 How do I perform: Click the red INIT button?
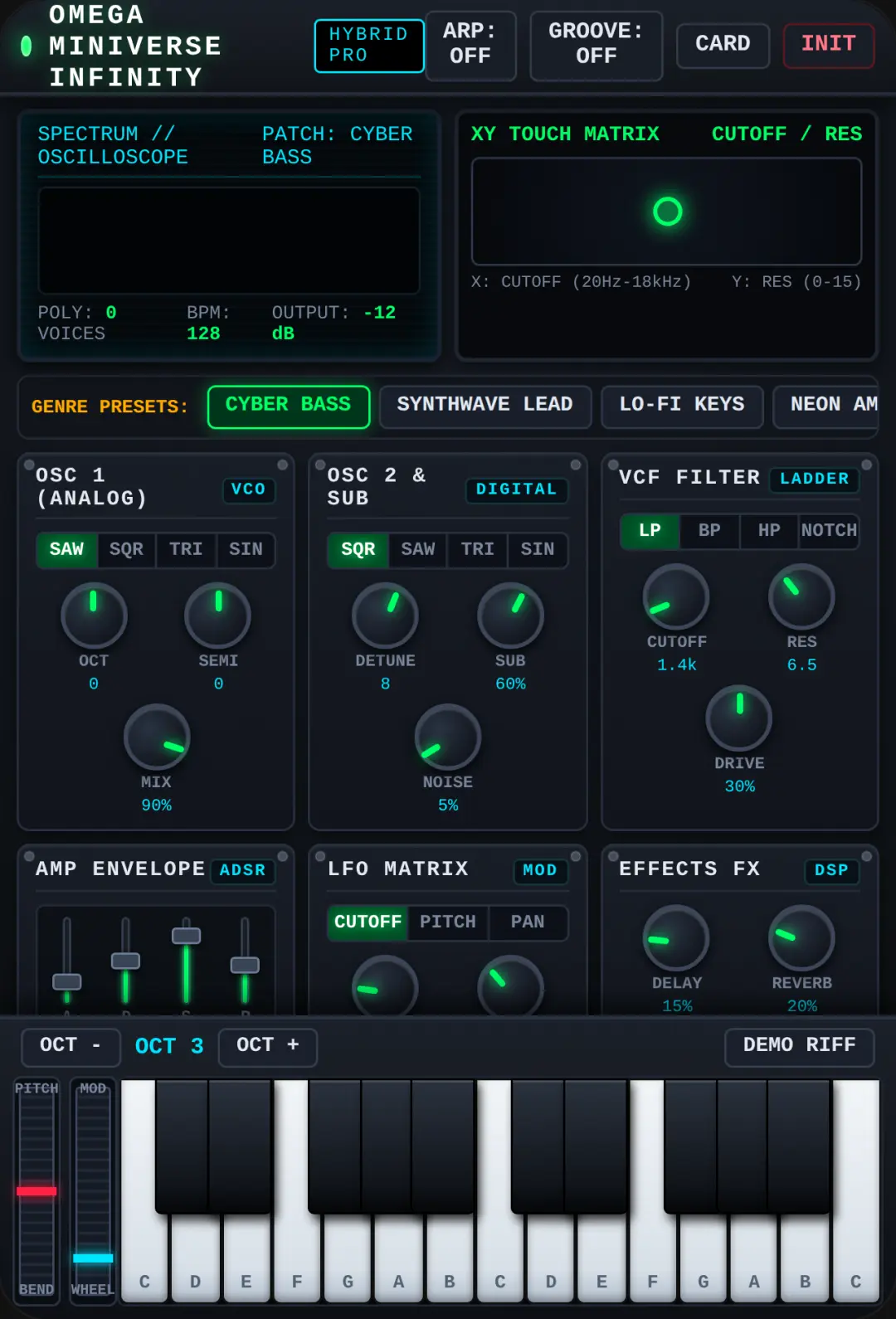pos(829,44)
